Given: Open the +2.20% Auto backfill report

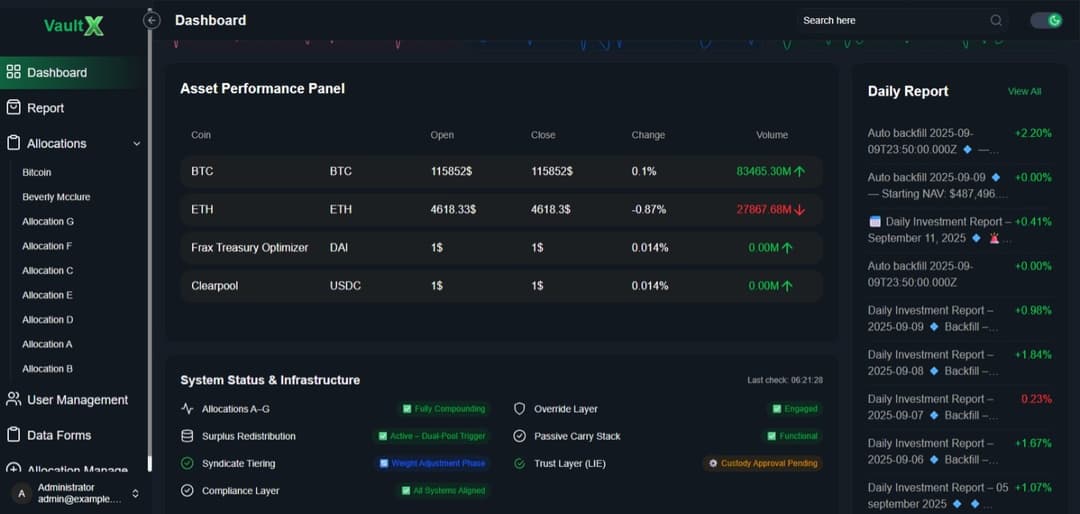Looking at the screenshot, I should pos(959,141).
